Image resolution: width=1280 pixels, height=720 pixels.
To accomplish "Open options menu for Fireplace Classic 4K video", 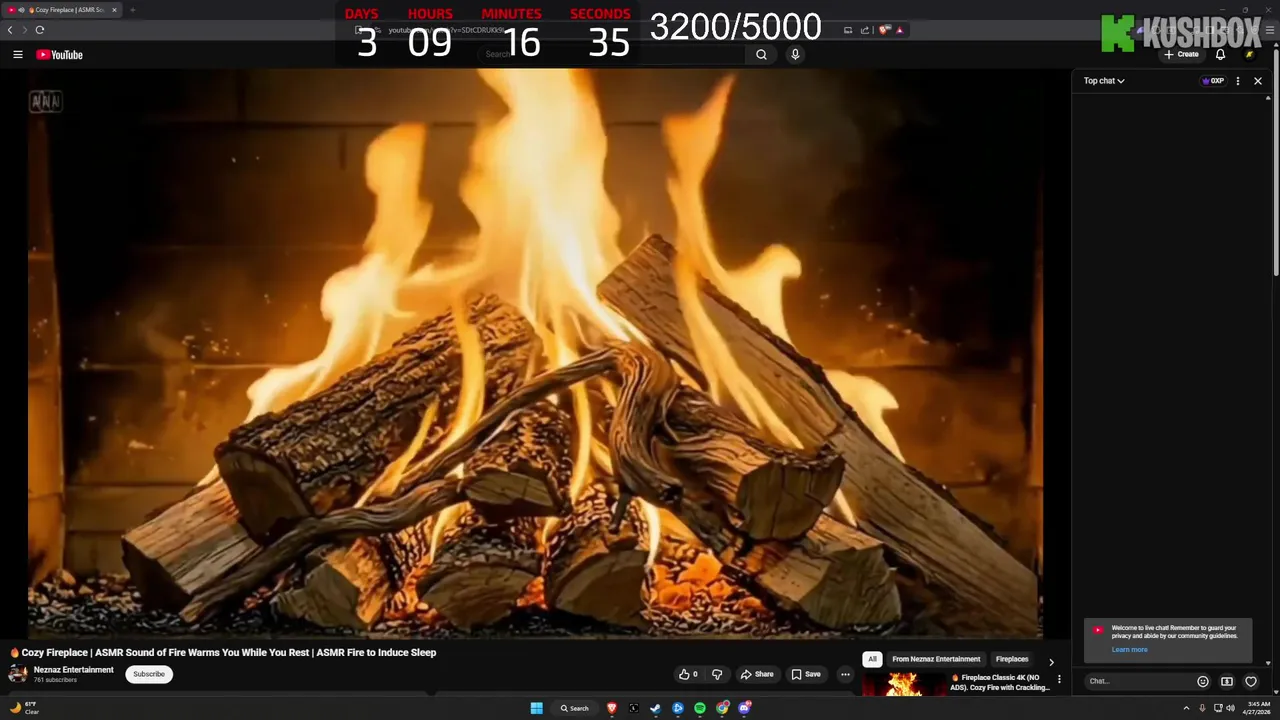I will pyautogui.click(x=1059, y=680).
